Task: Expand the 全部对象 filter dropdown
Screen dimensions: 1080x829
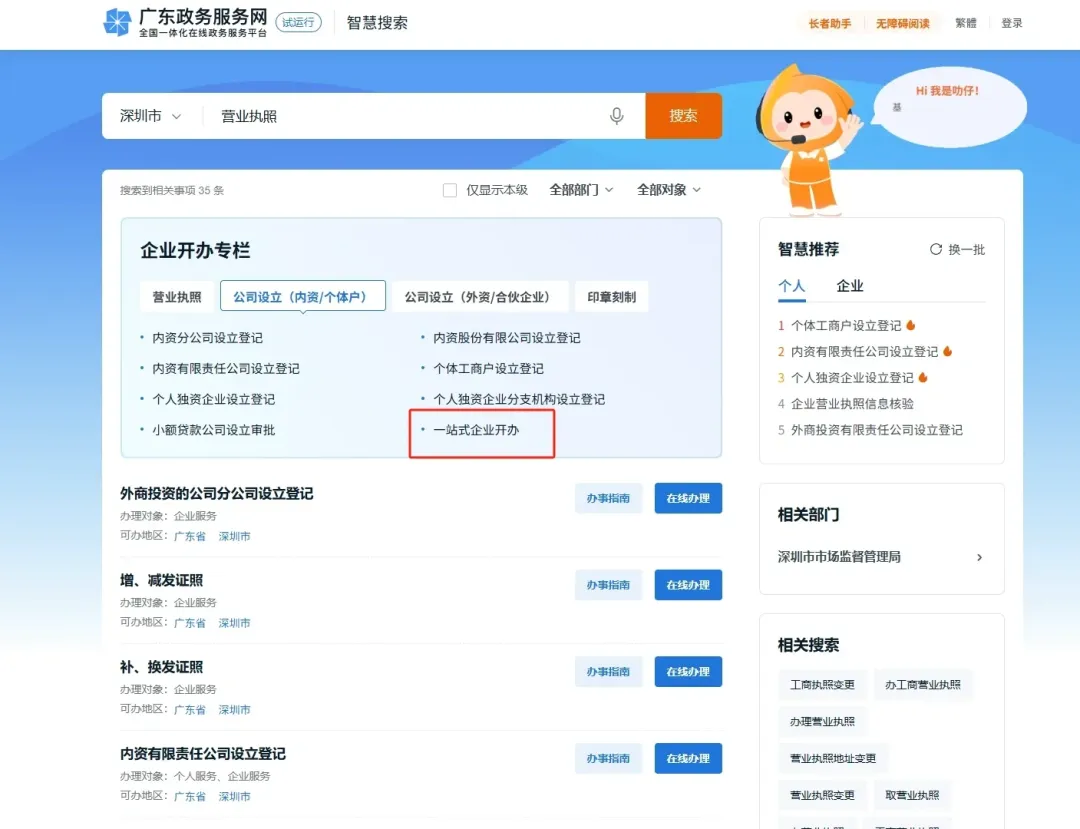Action: click(668, 190)
